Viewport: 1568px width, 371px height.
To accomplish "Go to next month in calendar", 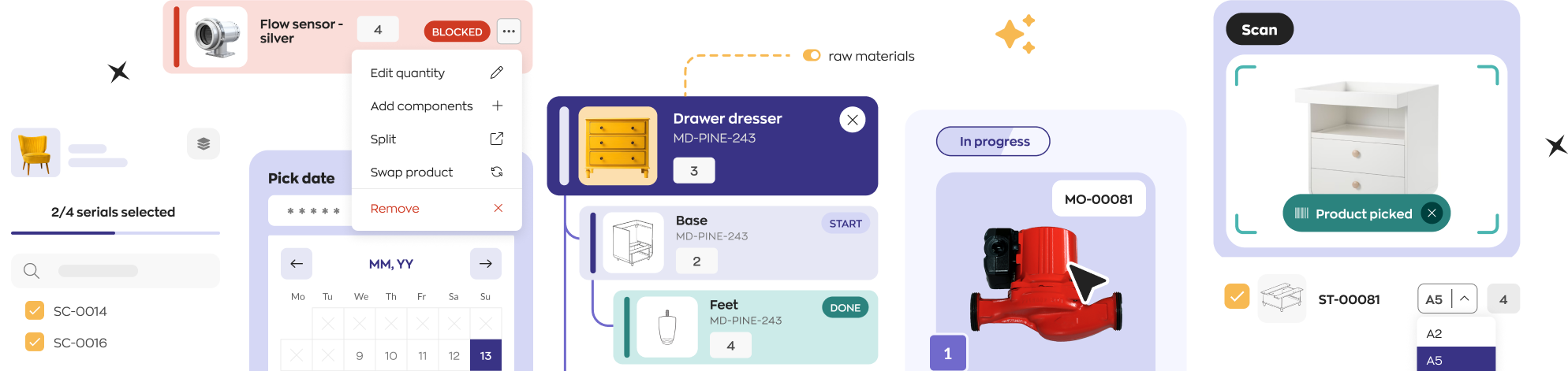I will [x=485, y=264].
